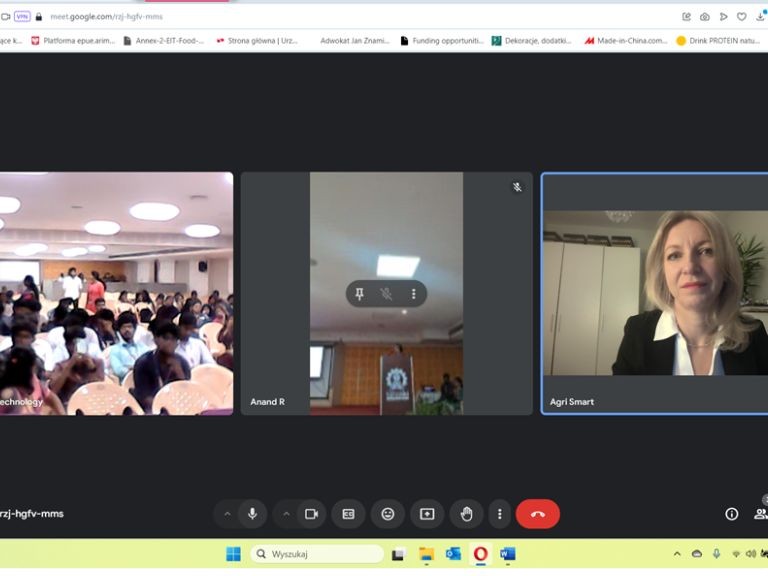Click the mute icon on Anand R's tile
The width and height of the screenshot is (768, 576).
386,294
